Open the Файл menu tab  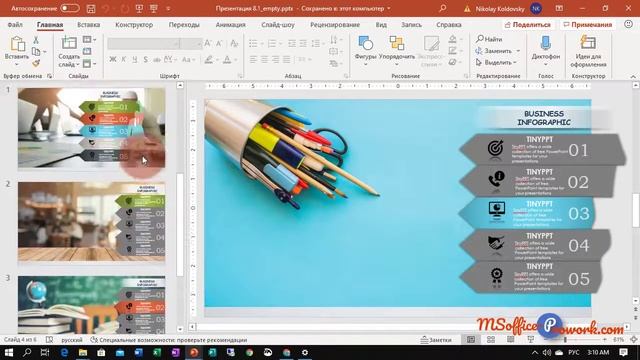pos(15,25)
